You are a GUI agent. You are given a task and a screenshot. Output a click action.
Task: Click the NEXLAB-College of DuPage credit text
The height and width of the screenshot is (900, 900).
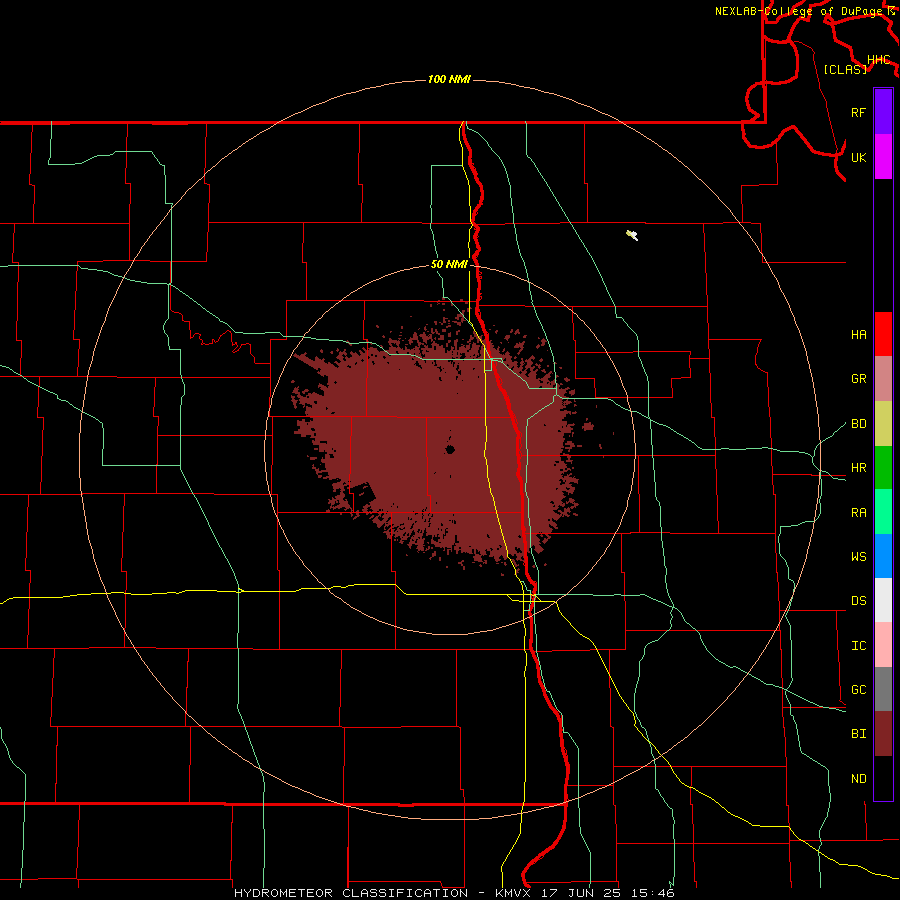pos(801,11)
